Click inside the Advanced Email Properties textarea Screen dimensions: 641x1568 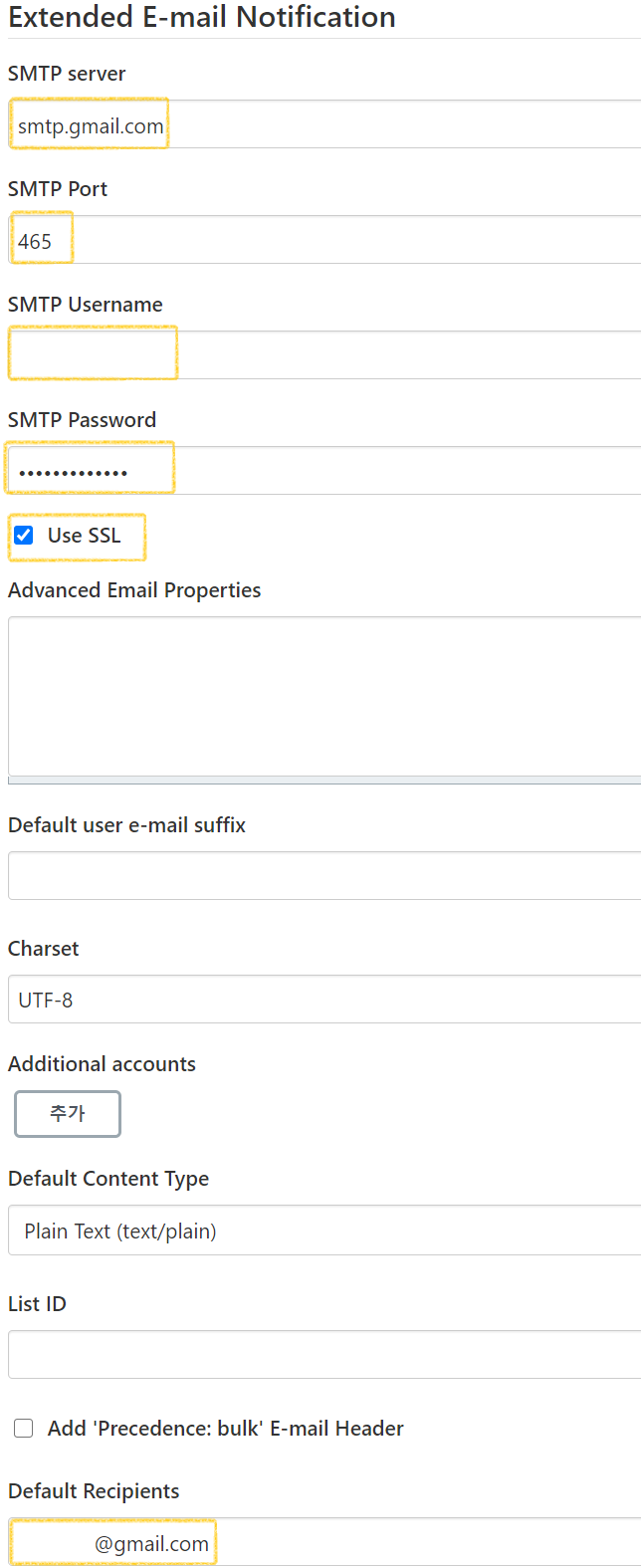[x=324, y=696]
